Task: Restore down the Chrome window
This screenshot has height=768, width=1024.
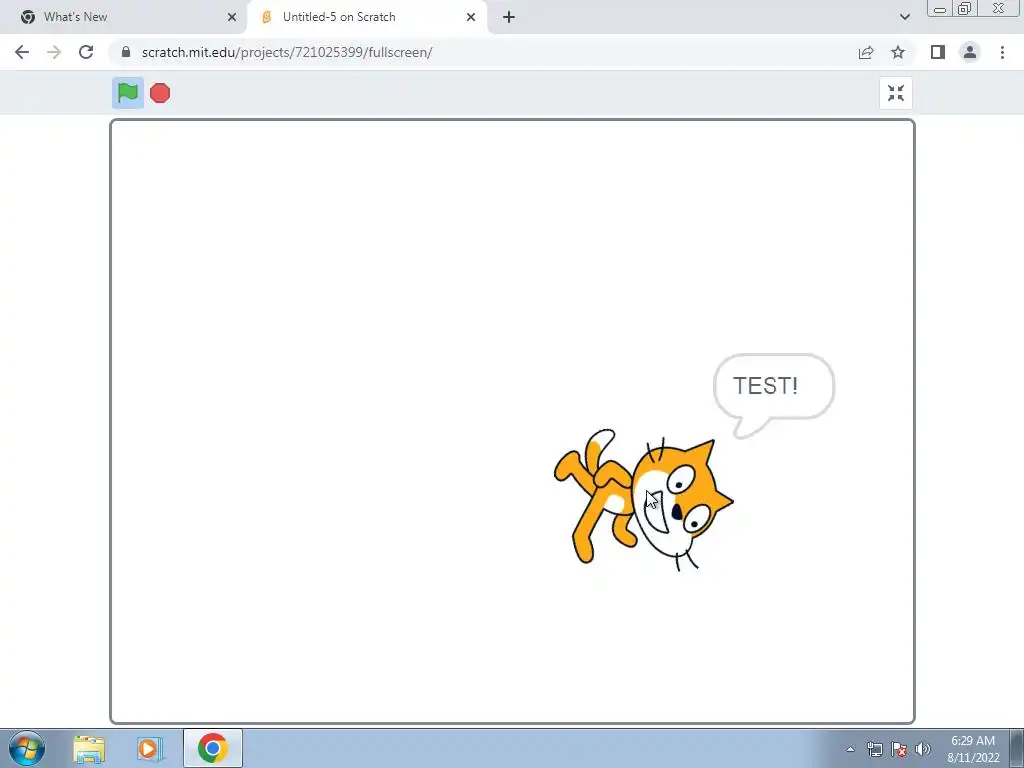Action: (964, 9)
